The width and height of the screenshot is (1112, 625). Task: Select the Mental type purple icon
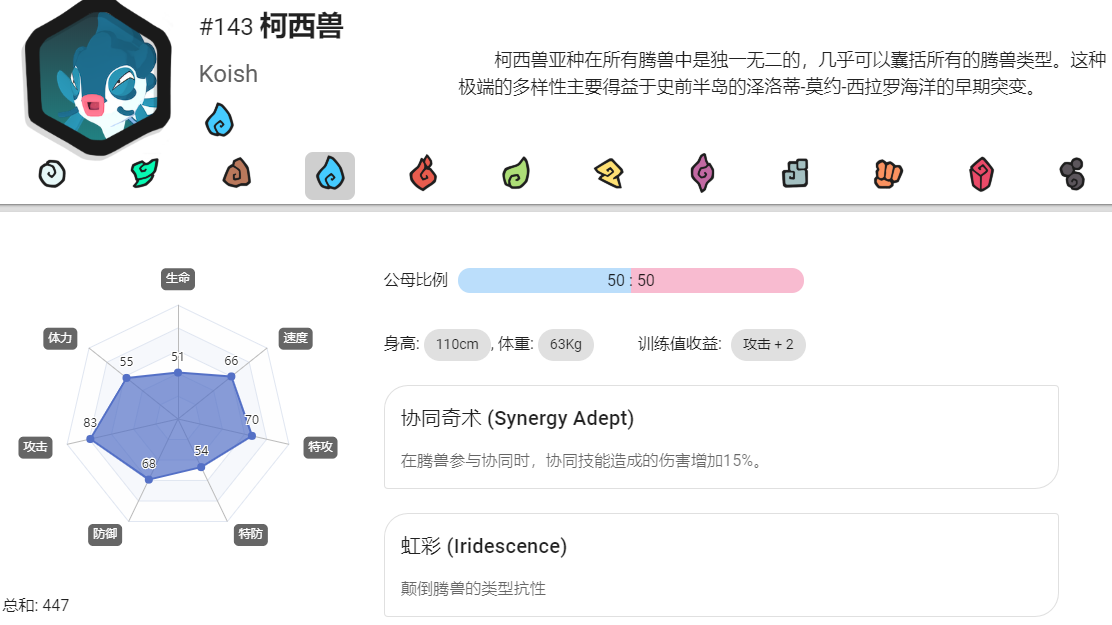[x=702, y=174]
